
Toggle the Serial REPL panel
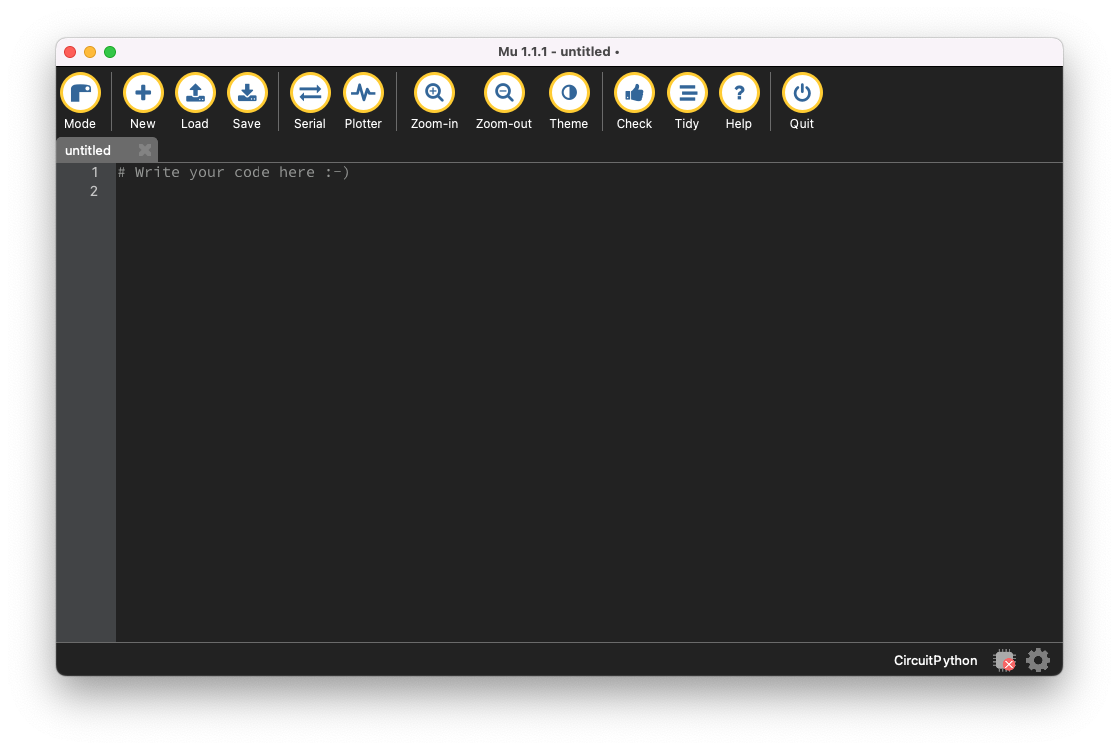click(x=309, y=92)
